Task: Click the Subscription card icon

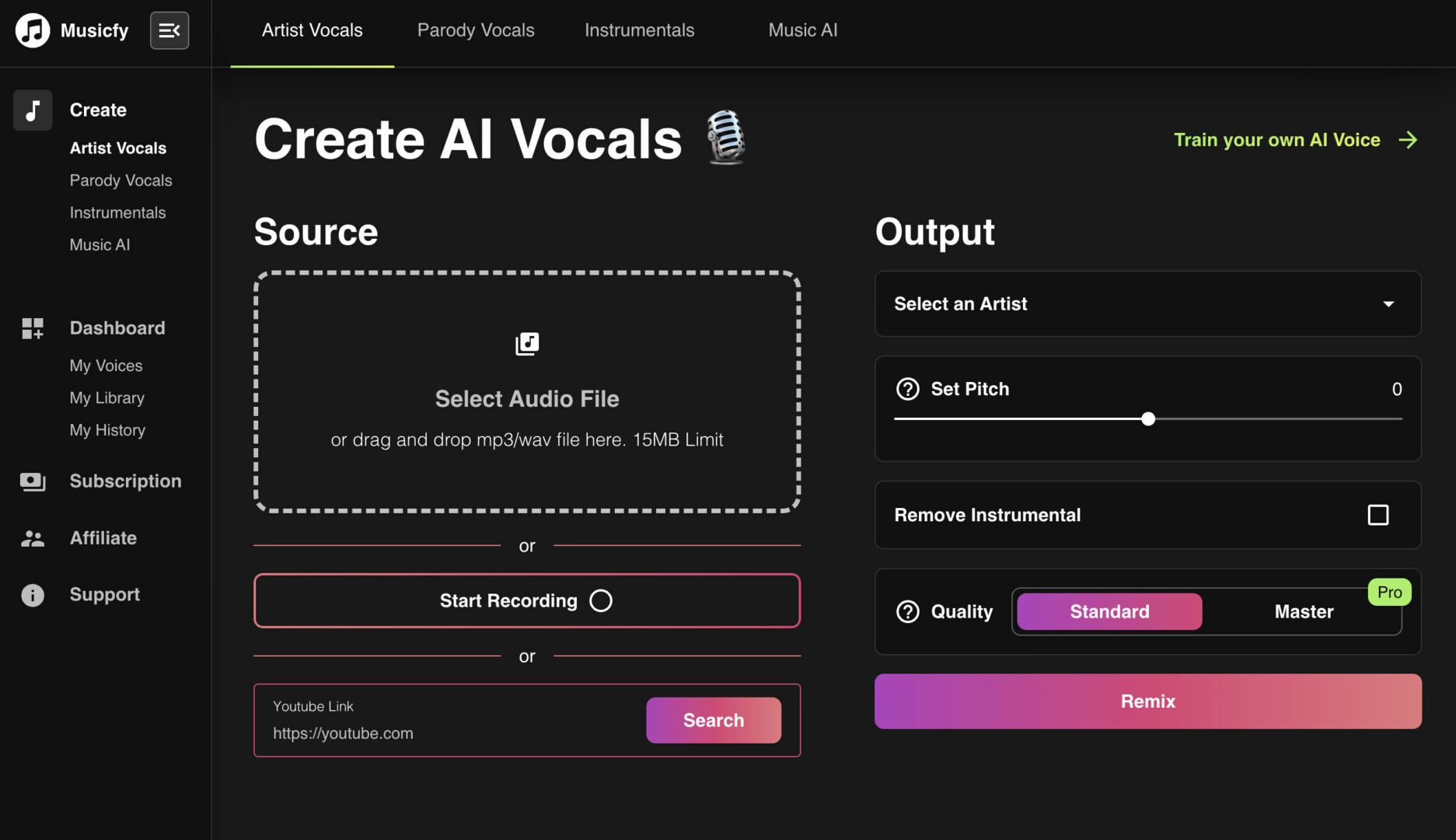Action: (33, 481)
